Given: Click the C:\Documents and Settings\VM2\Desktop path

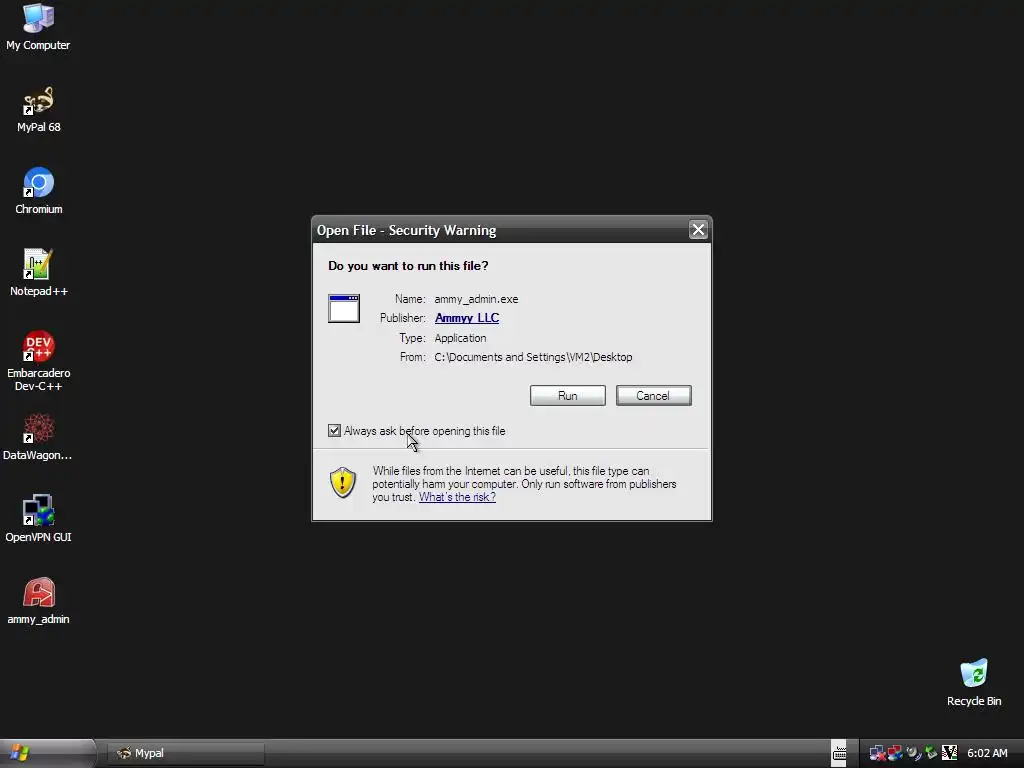Looking at the screenshot, I should (533, 357).
